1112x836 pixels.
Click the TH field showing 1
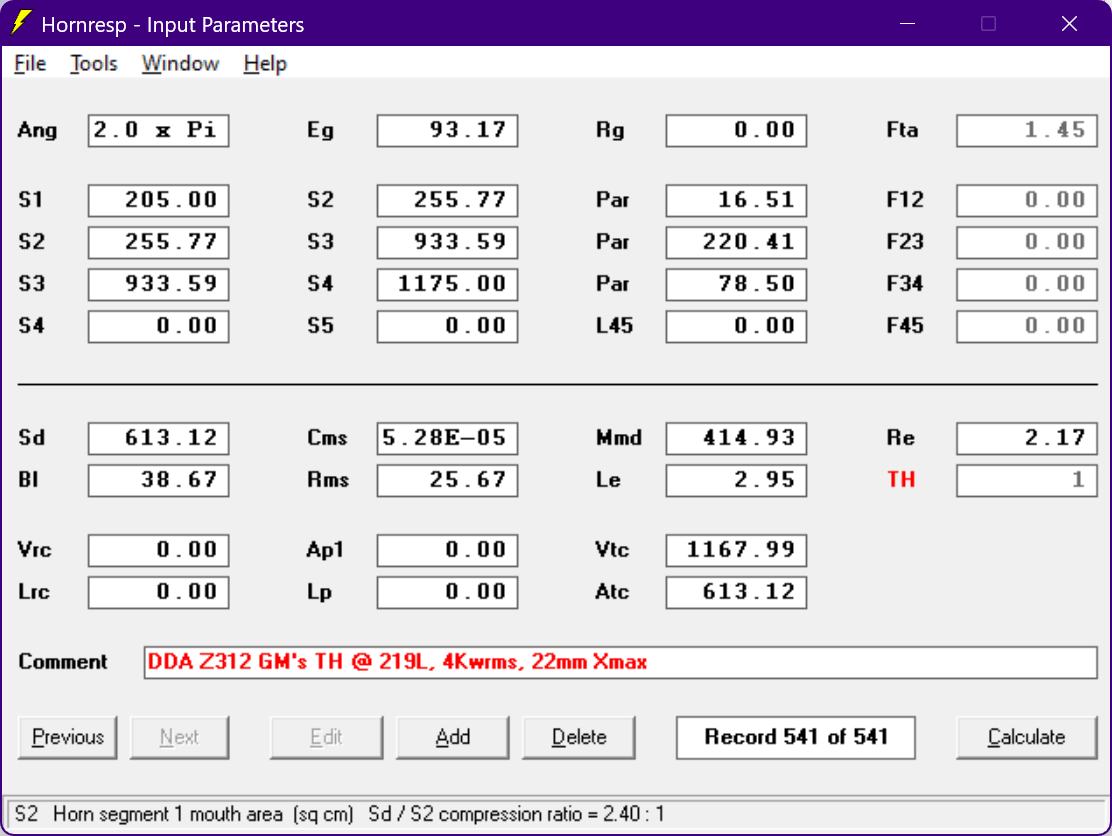tap(1027, 480)
